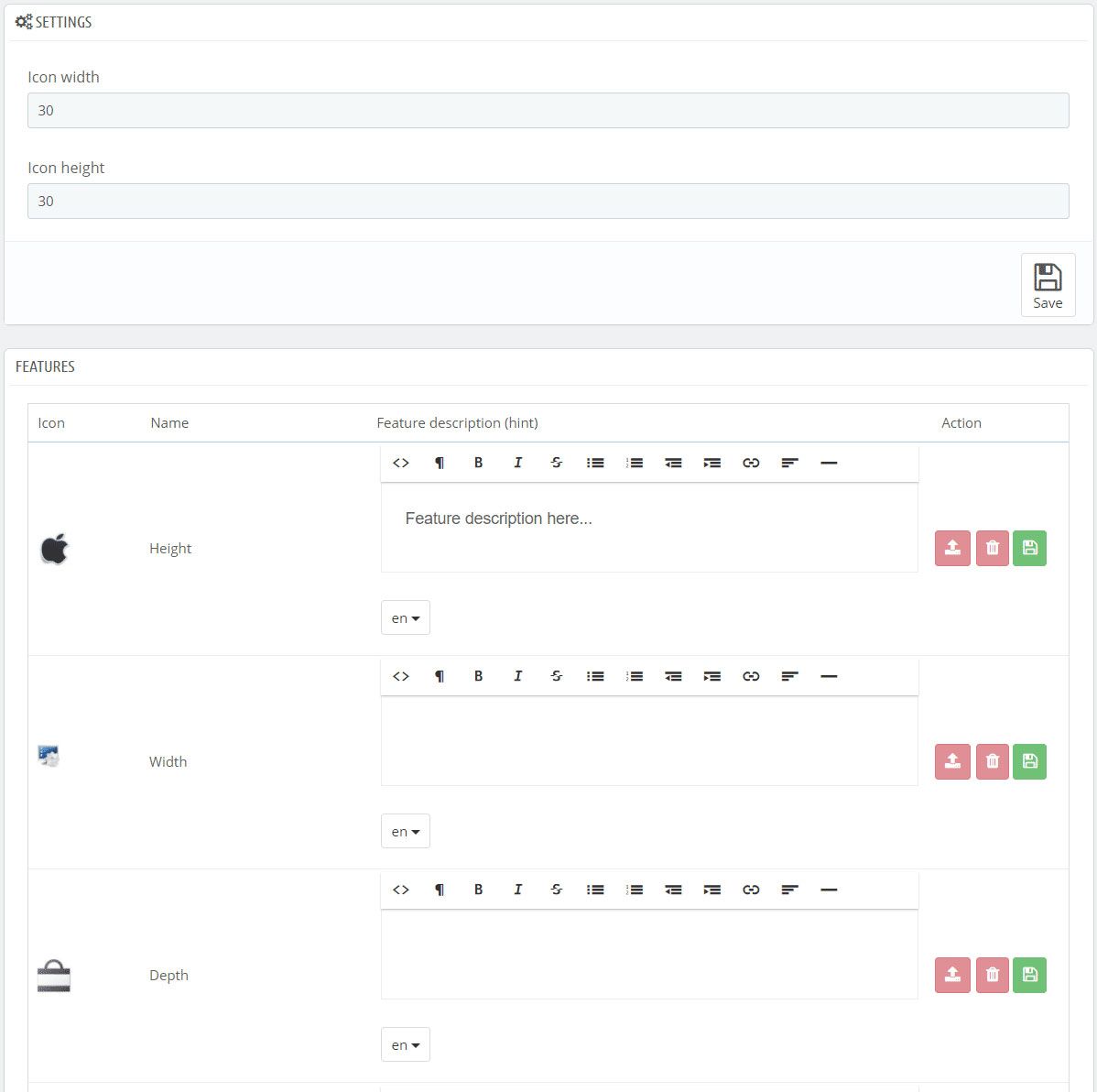Click the Width description text area

pyautogui.click(x=649, y=741)
